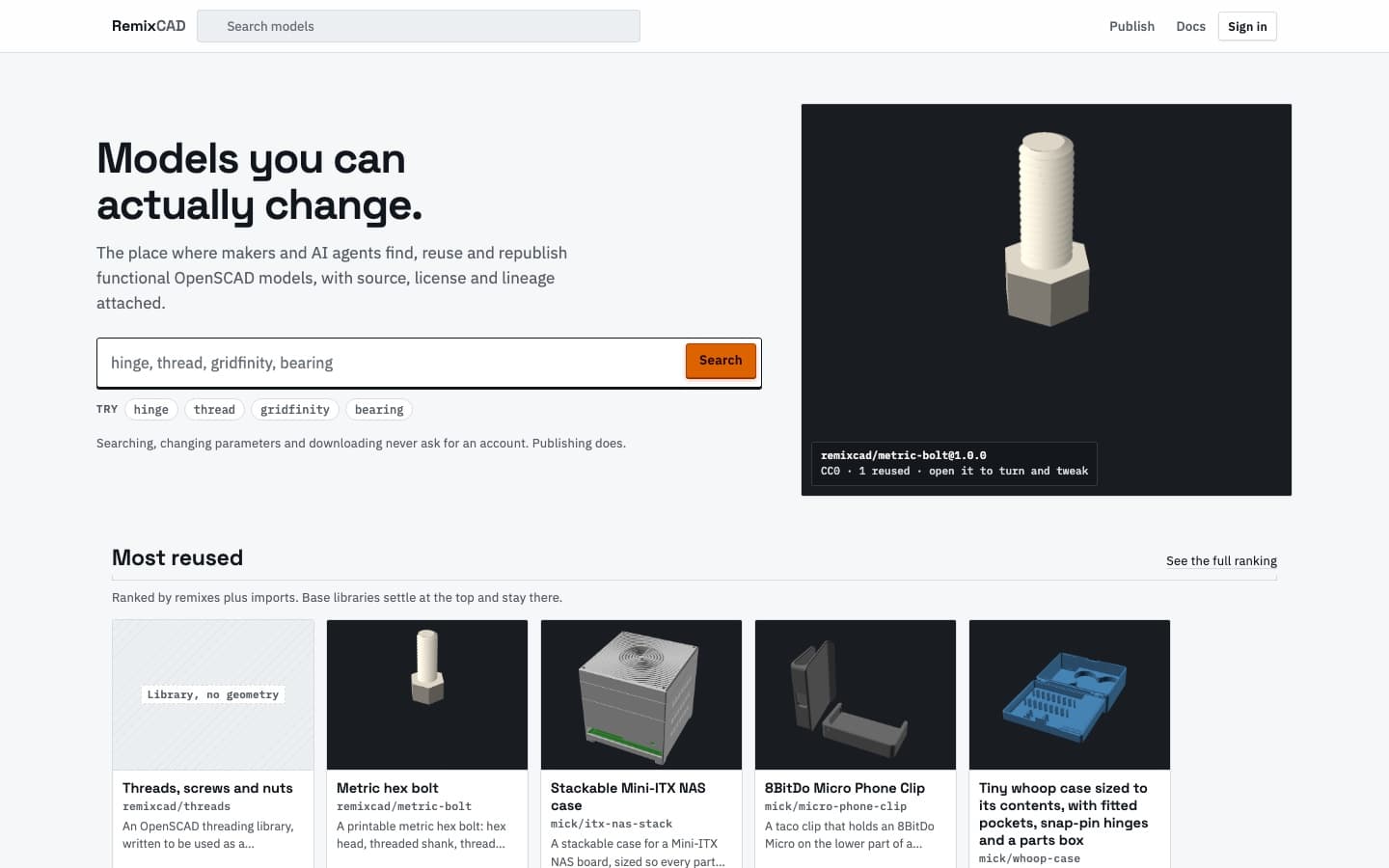Click the orange Search button
This screenshot has height=868, width=1389.
point(721,361)
